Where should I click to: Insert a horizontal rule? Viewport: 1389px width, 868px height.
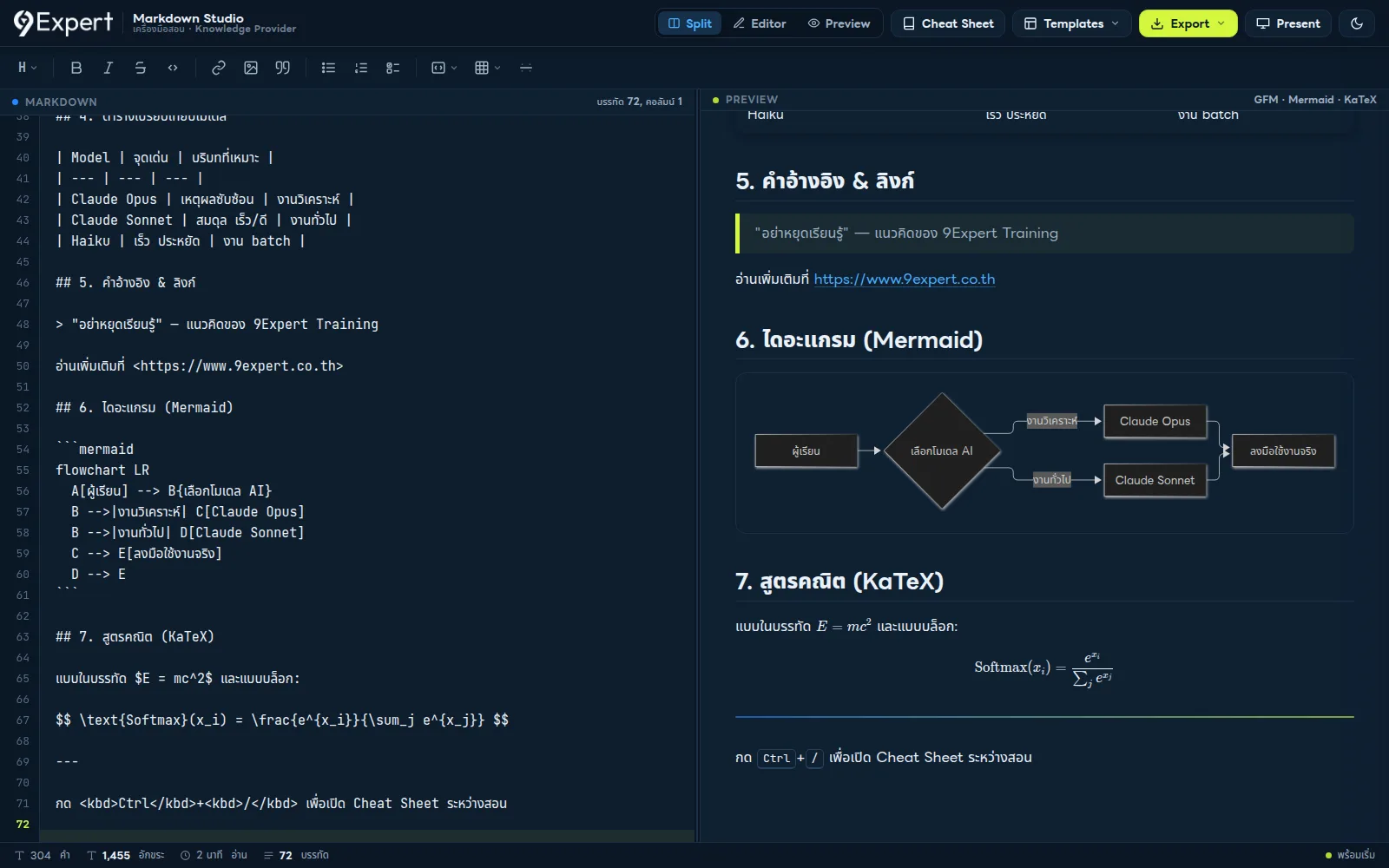(x=526, y=68)
